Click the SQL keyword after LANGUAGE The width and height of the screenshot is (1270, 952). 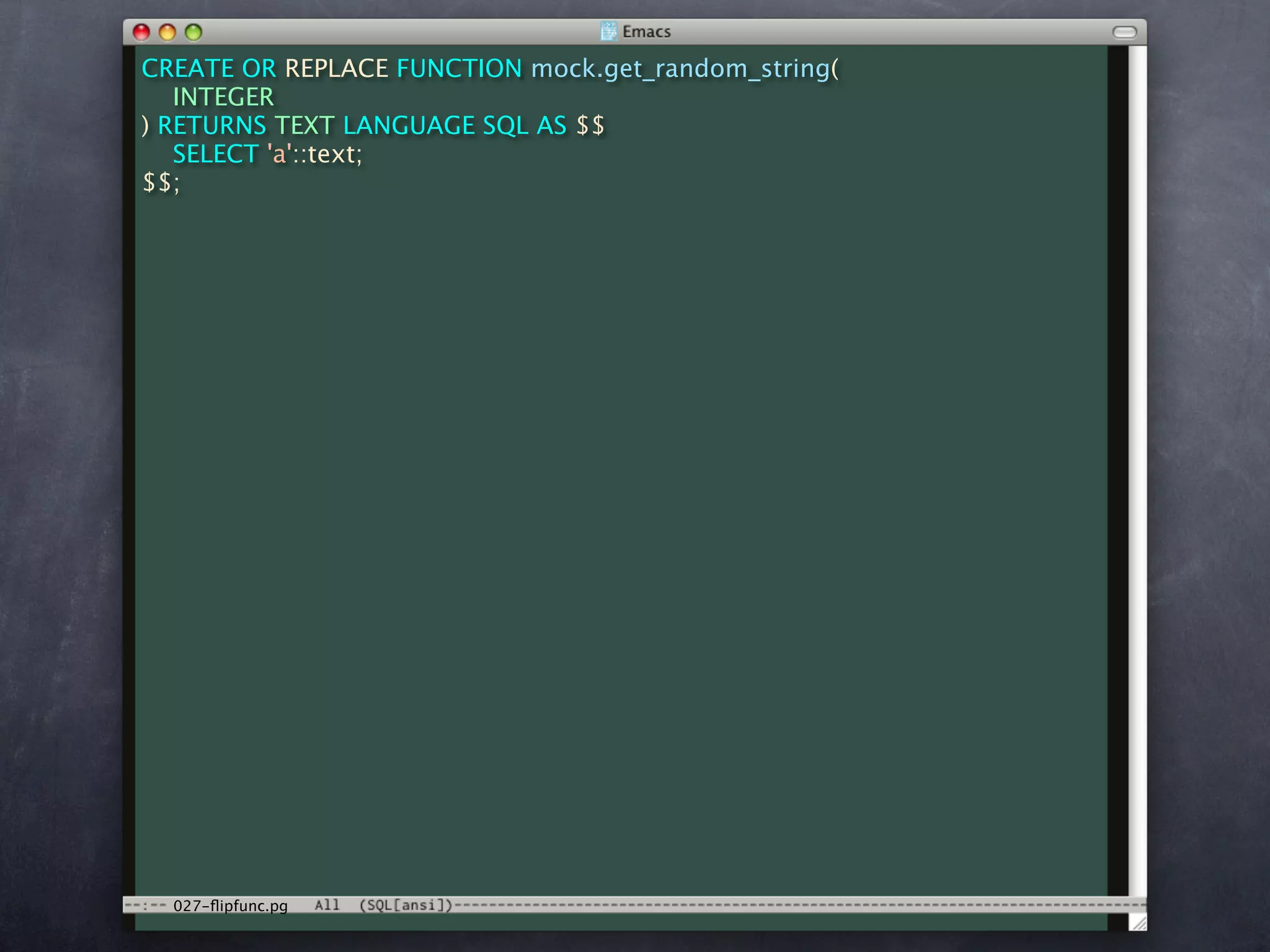point(505,125)
